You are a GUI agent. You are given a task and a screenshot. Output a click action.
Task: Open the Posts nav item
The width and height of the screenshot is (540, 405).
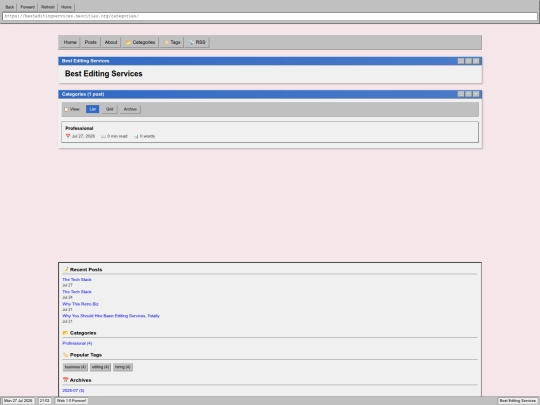(91, 42)
